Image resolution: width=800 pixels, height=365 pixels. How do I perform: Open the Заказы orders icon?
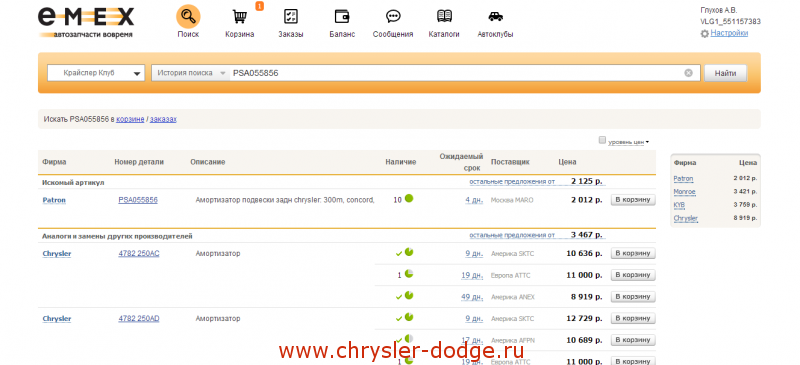pos(291,17)
